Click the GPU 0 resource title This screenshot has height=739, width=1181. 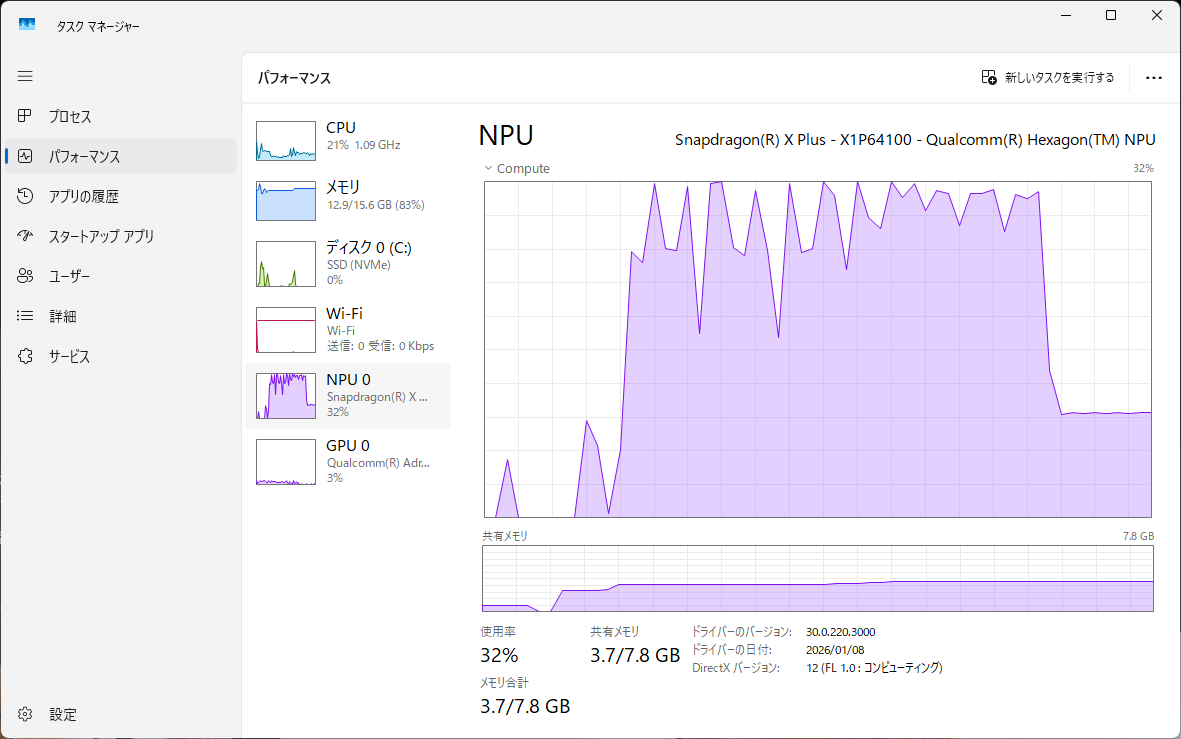pos(348,445)
